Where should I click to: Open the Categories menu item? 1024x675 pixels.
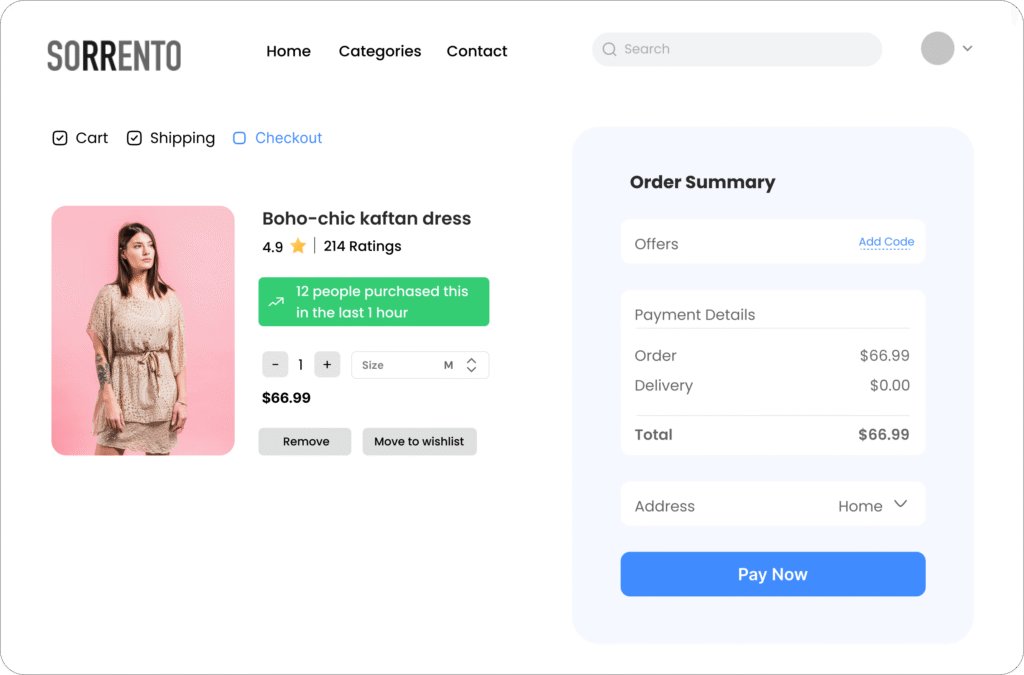pyautogui.click(x=380, y=51)
